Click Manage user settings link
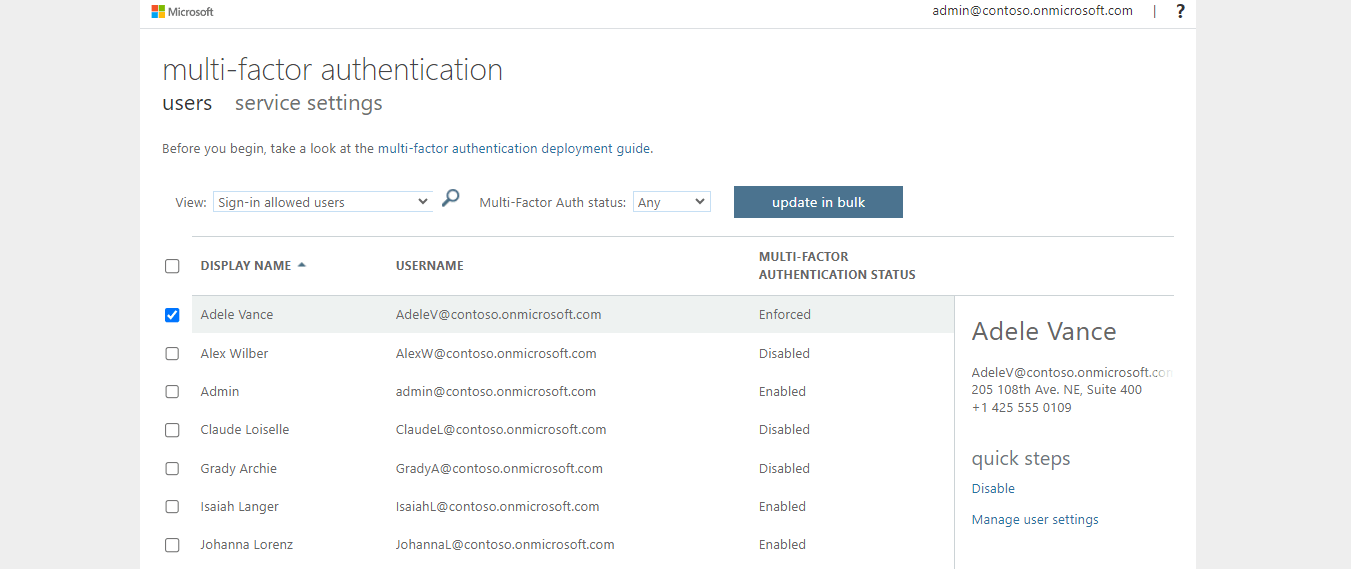 coord(1035,520)
